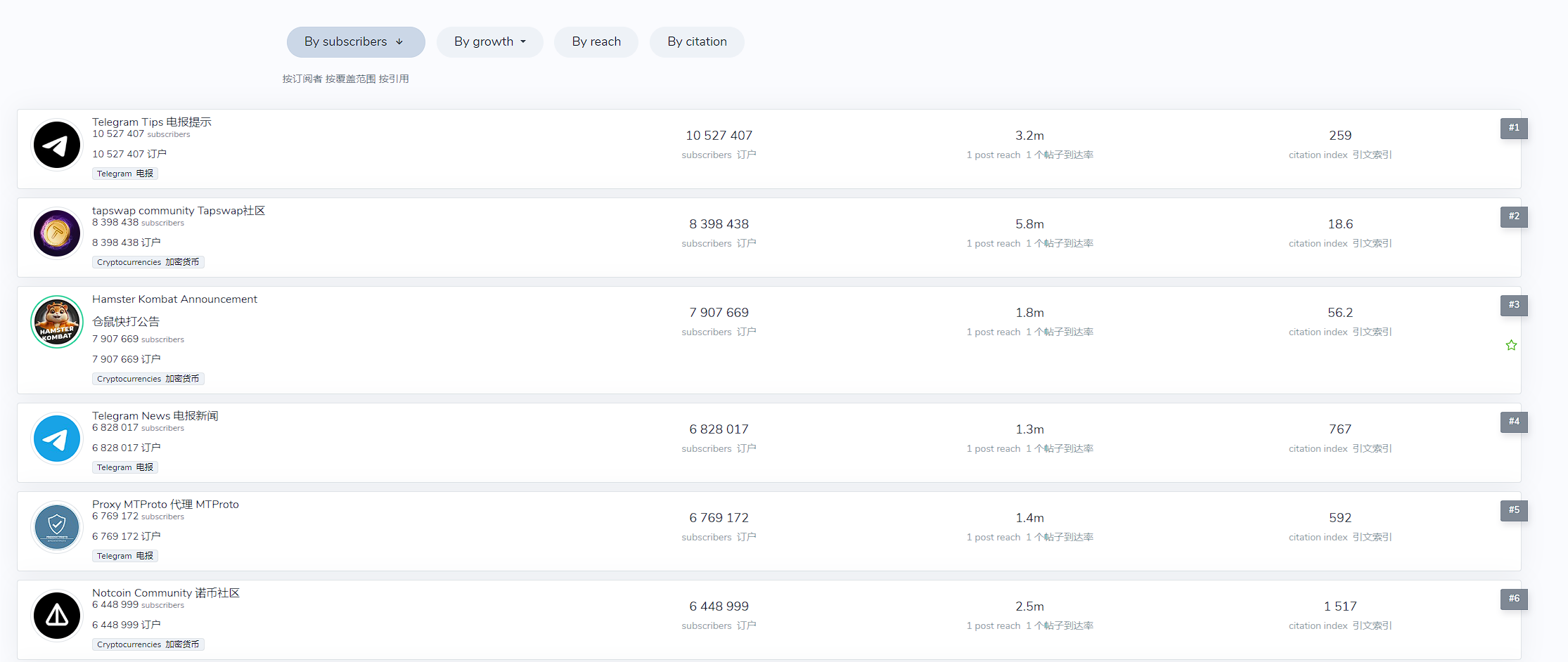Screen dimensions: 1568x662
Task: Open the Hamster Kombat channel avatar
Action: (57, 322)
